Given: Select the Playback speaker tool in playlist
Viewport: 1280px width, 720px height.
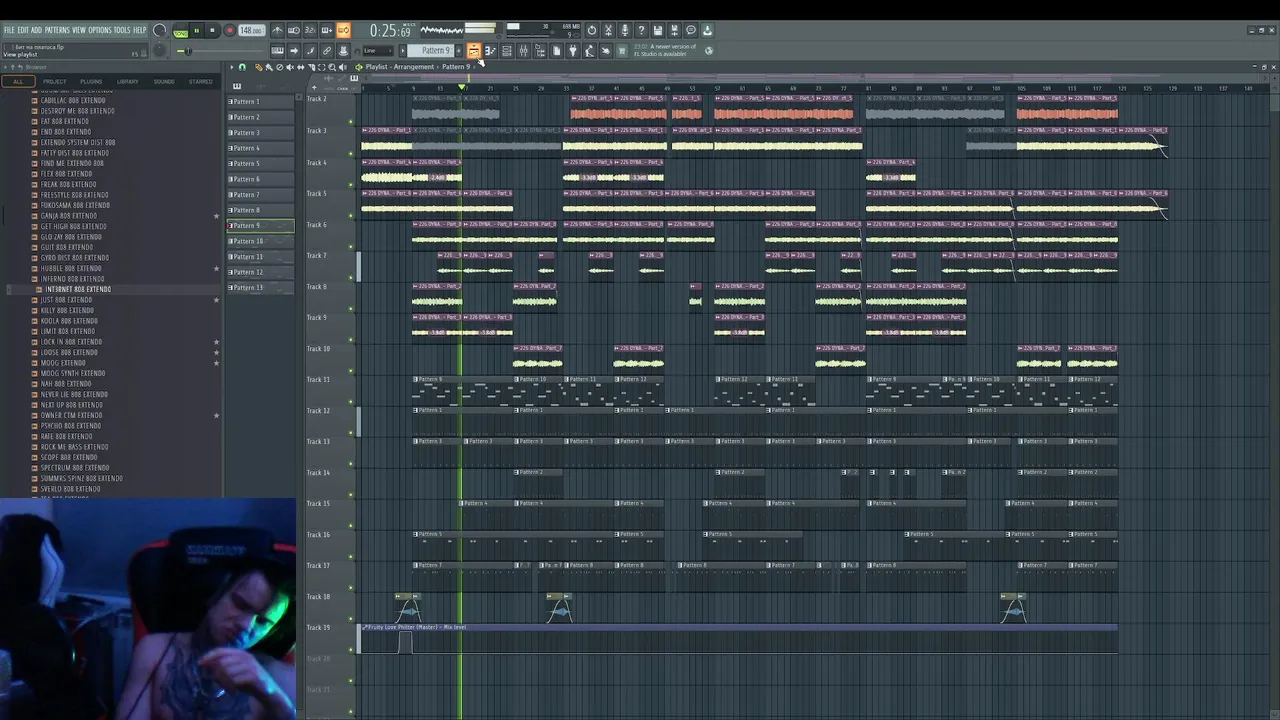Looking at the screenshot, I should click(342, 67).
